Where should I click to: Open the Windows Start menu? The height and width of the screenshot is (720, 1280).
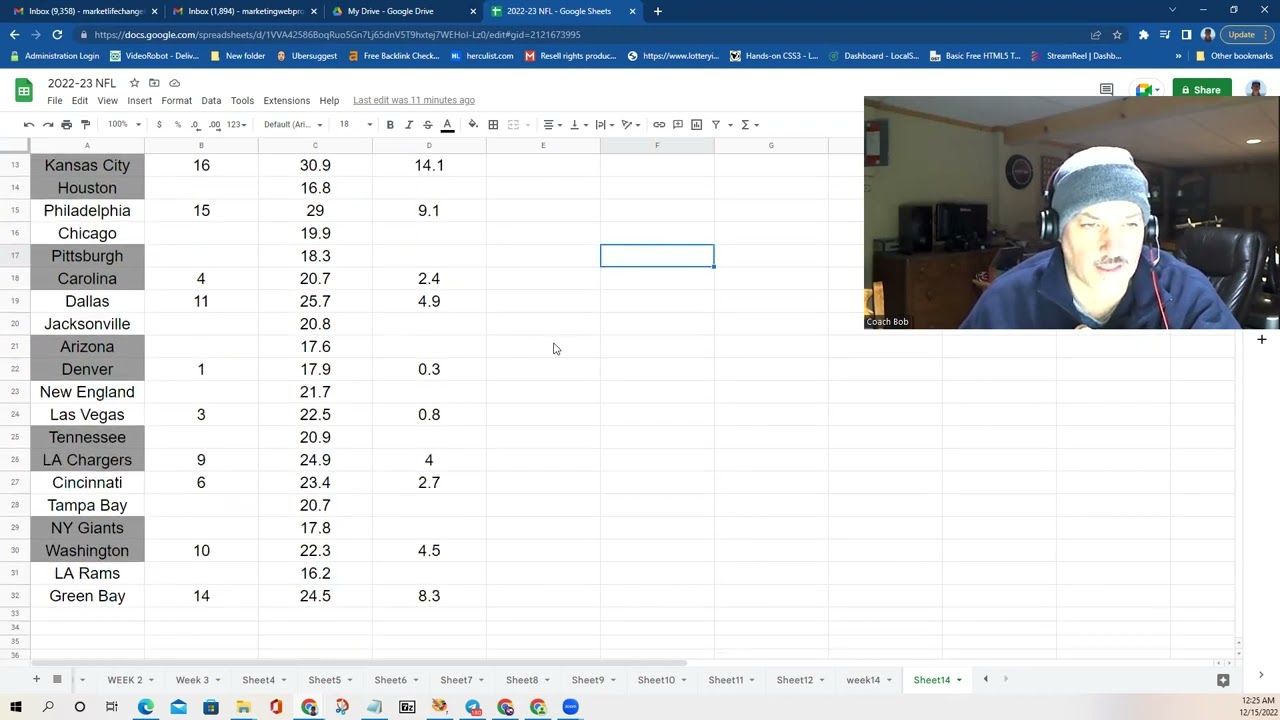click(15, 707)
